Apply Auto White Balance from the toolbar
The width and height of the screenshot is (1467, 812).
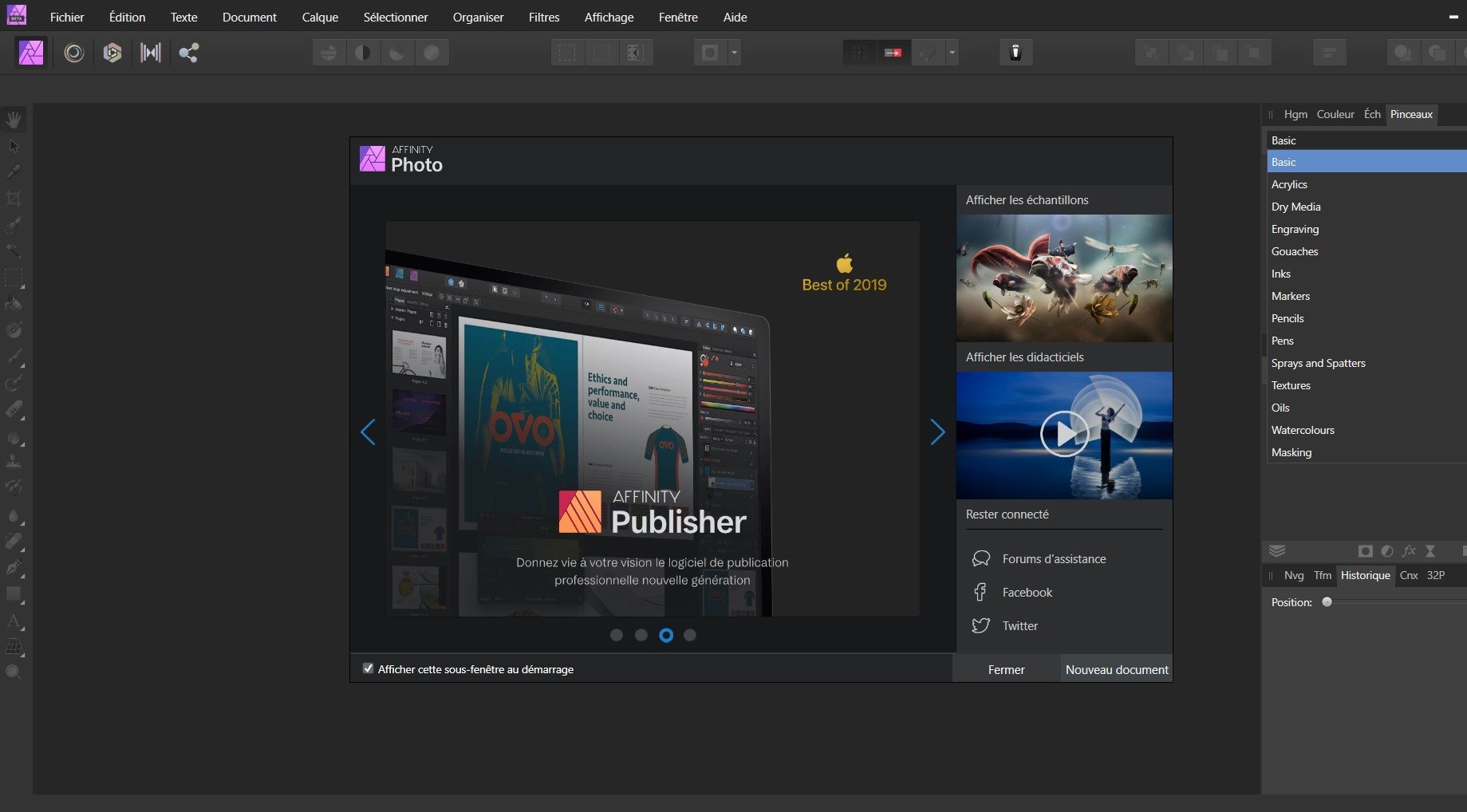(432, 53)
